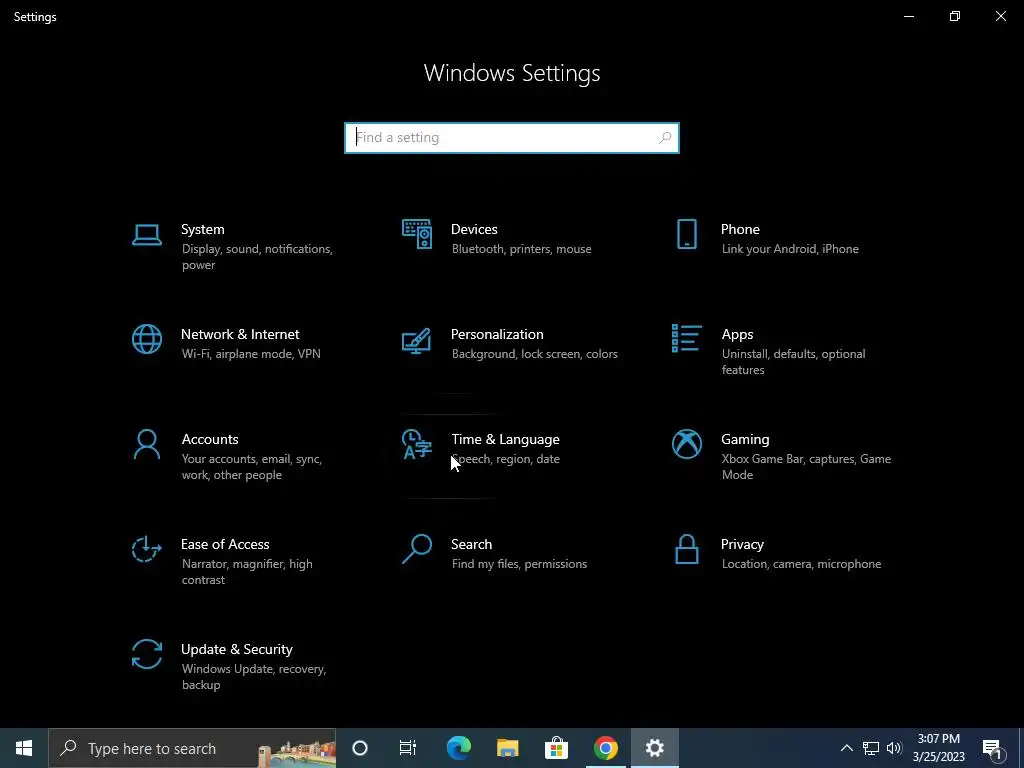The image size is (1024, 768).
Task: Click "Display, sound, notifications, power" text
Action: pos(257,257)
